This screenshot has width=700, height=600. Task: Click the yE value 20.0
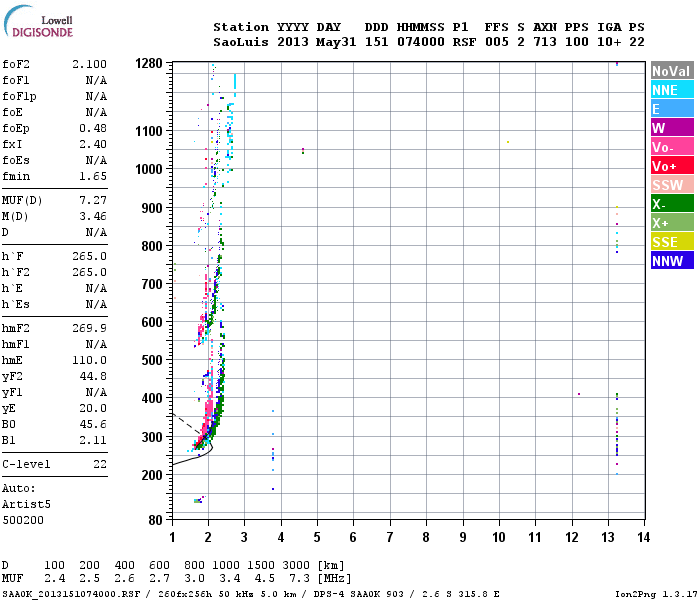click(93, 408)
